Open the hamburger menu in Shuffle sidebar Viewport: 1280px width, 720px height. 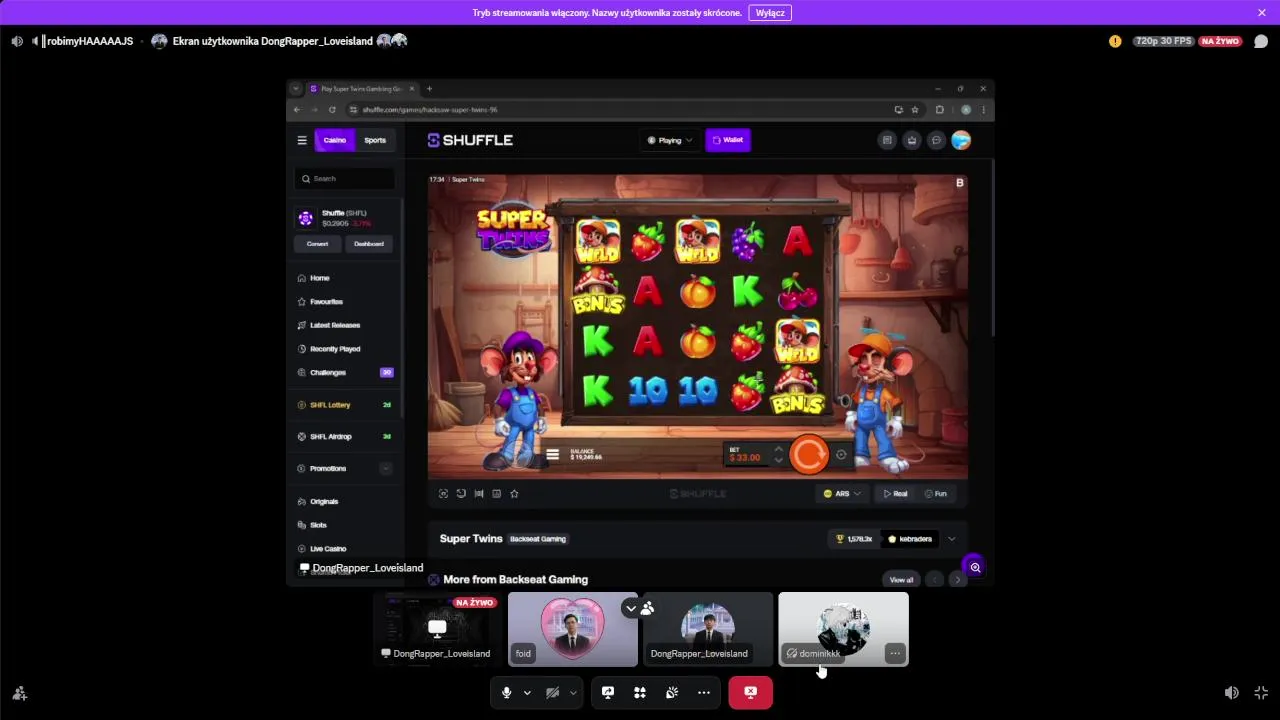coord(302,140)
